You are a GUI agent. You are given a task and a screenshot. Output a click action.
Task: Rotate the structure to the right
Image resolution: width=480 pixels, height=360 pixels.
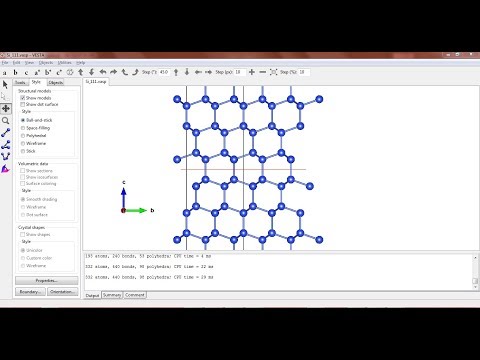tap(114, 72)
